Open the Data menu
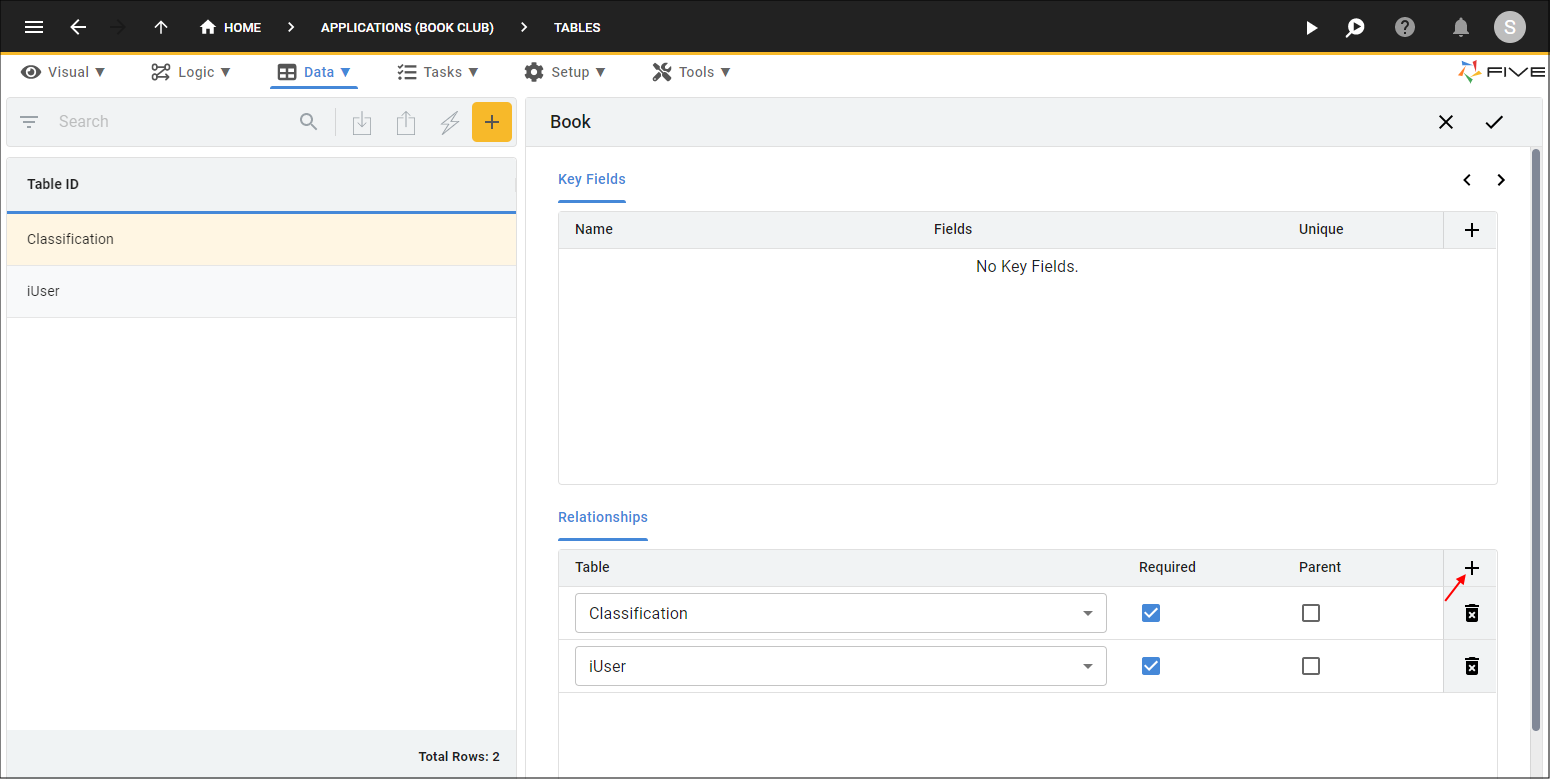 (x=314, y=72)
